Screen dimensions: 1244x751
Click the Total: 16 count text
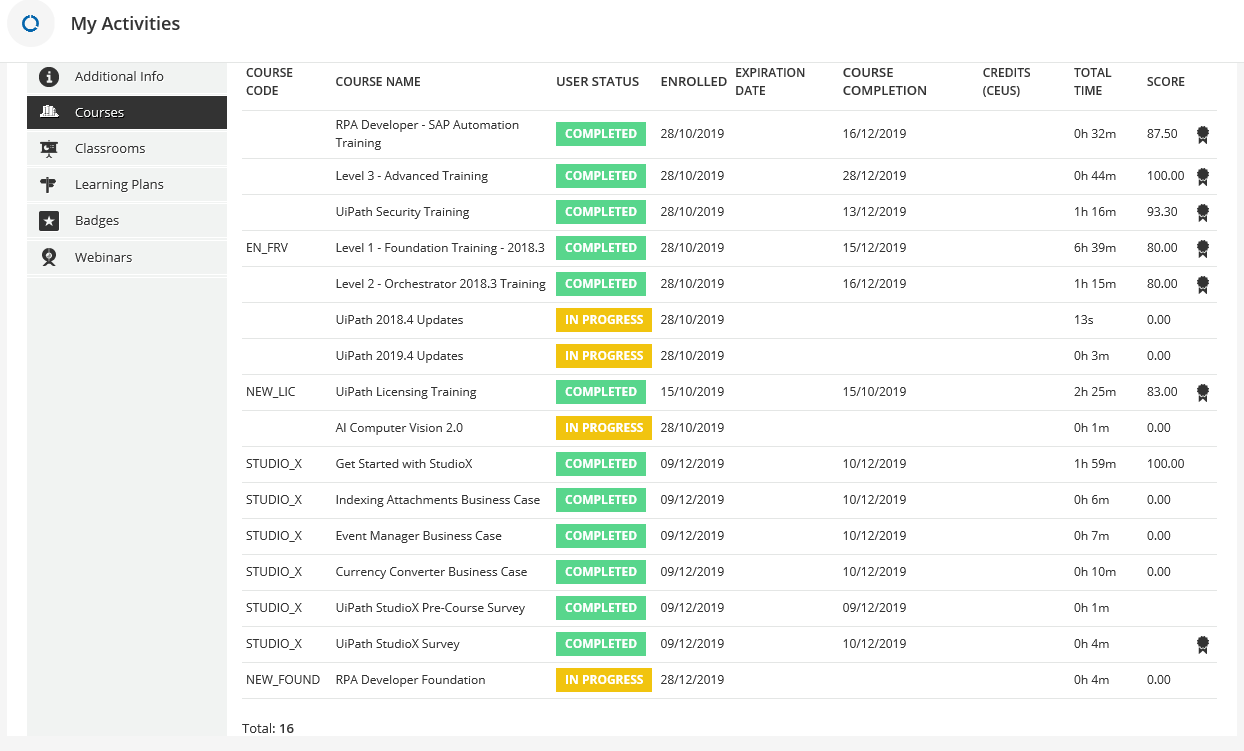268,729
